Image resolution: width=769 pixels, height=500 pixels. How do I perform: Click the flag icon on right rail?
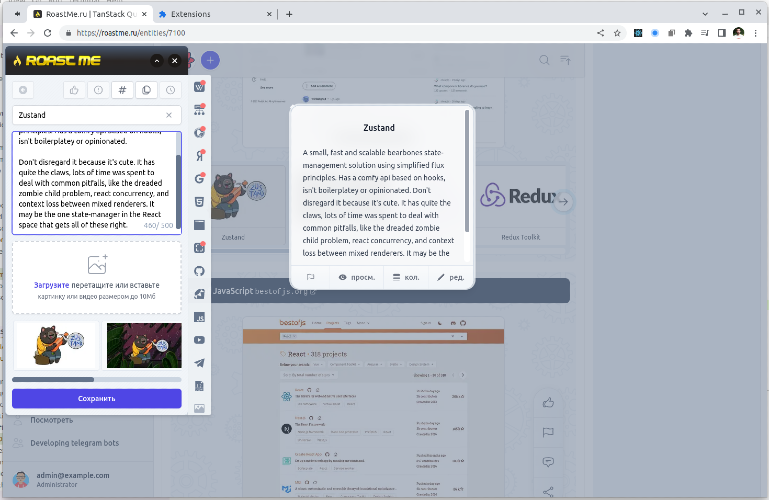pos(548,432)
